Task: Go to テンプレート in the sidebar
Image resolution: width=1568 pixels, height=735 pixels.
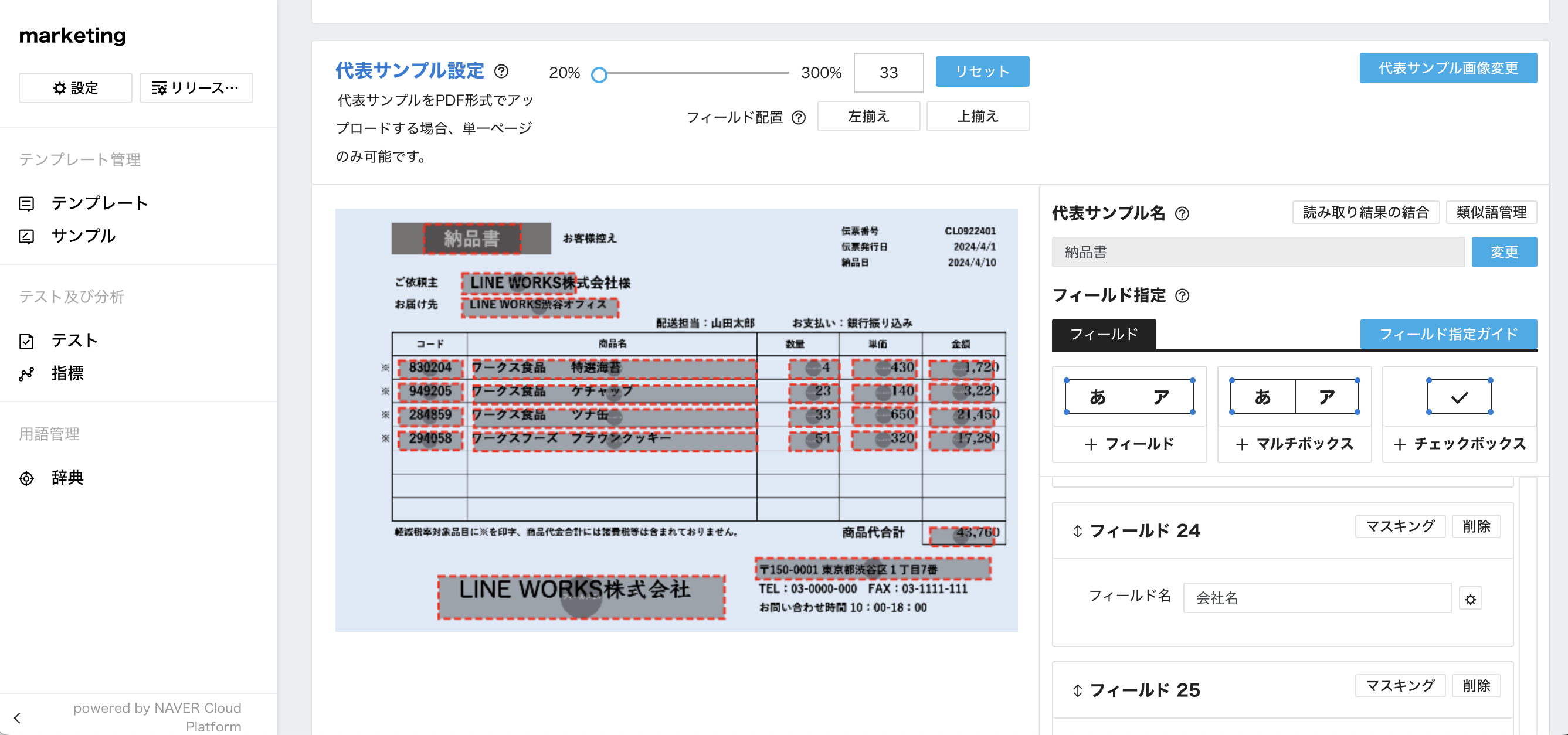Action: tap(99, 203)
